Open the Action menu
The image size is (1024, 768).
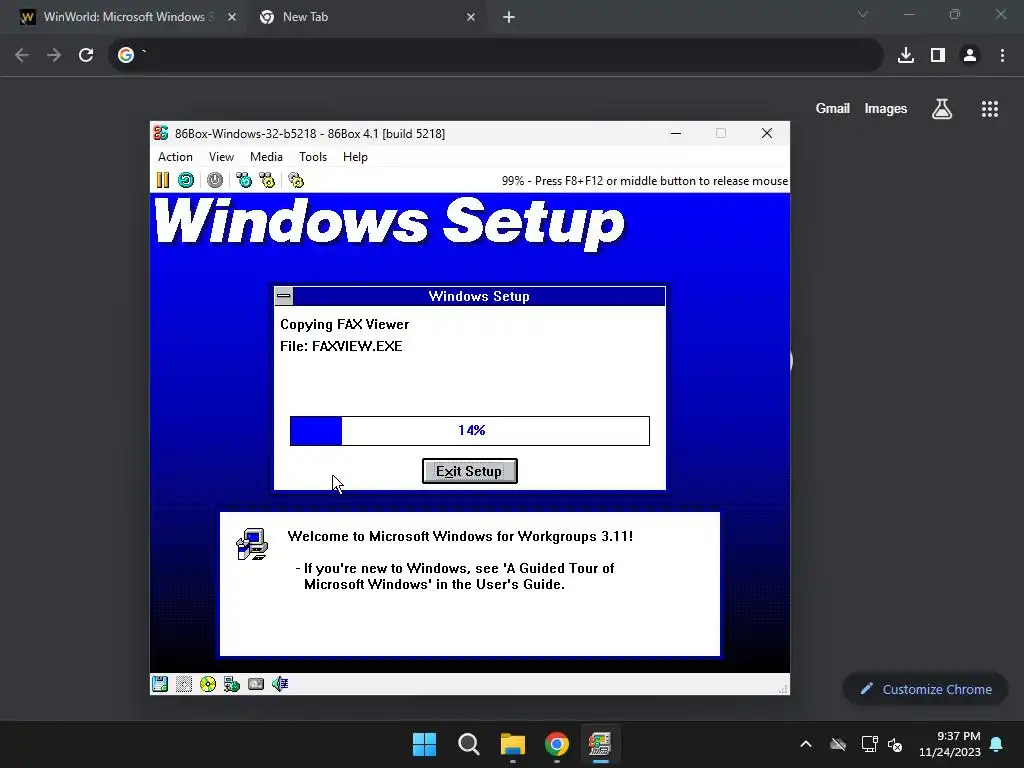point(175,157)
